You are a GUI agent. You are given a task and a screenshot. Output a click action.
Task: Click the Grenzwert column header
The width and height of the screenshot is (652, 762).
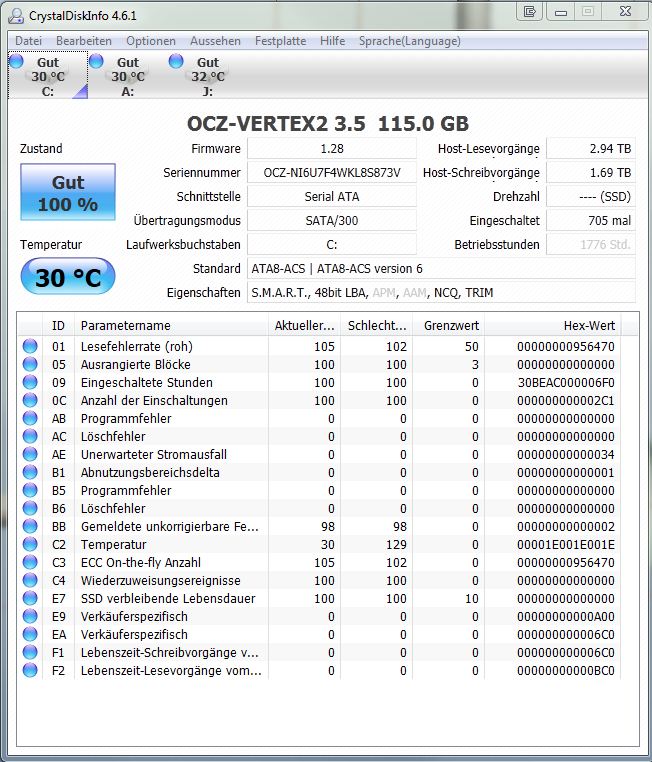(x=449, y=326)
